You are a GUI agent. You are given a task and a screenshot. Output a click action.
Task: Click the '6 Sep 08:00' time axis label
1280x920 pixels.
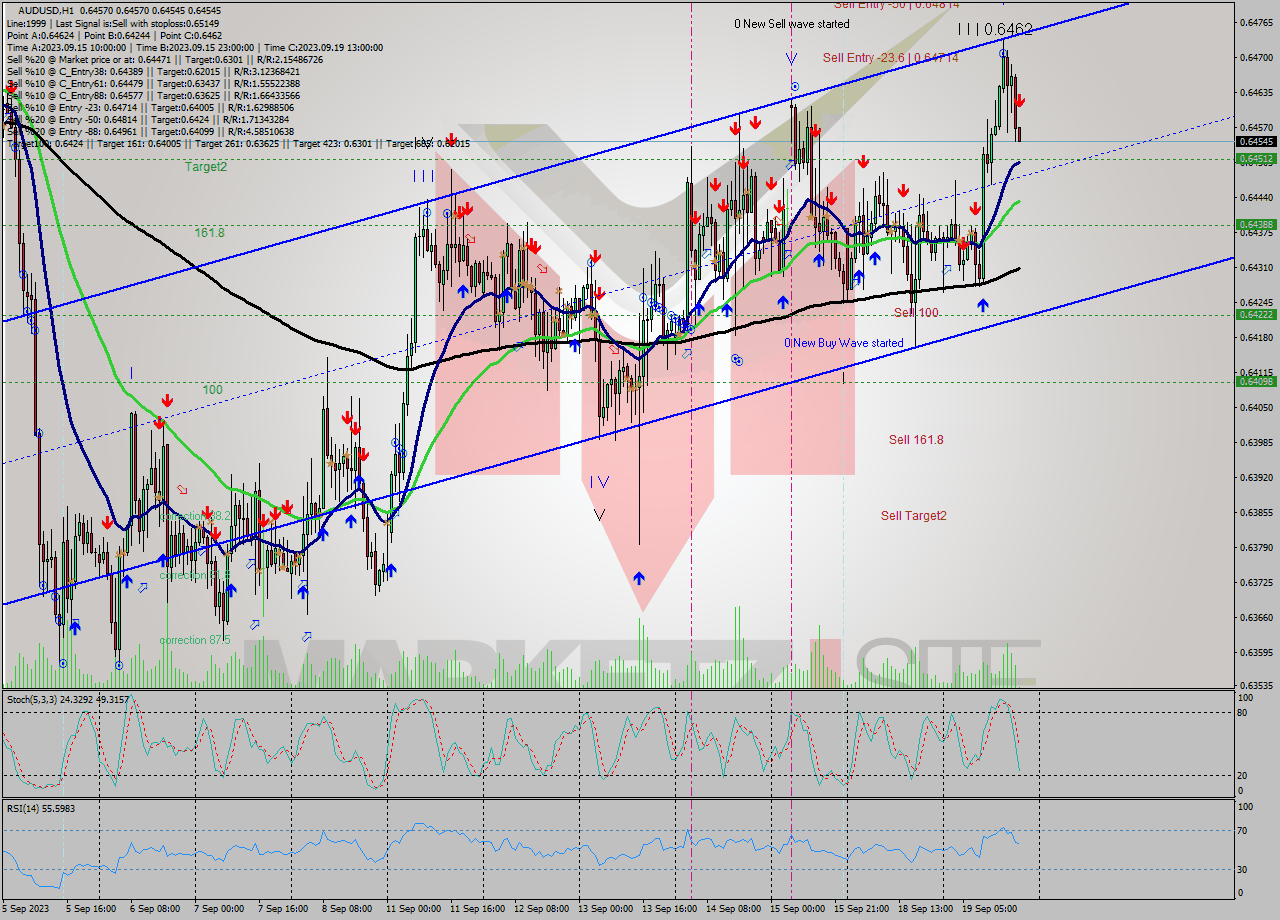(153, 909)
